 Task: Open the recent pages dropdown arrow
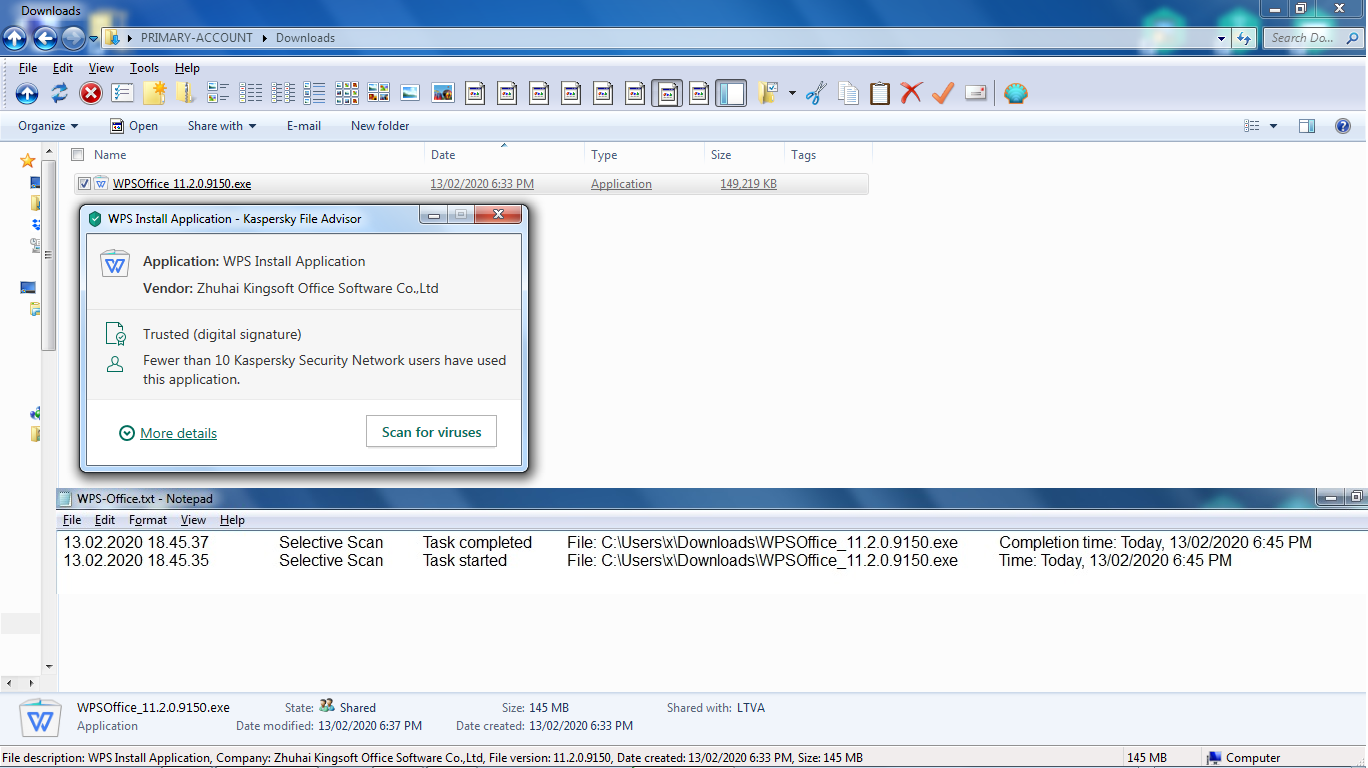[93, 39]
